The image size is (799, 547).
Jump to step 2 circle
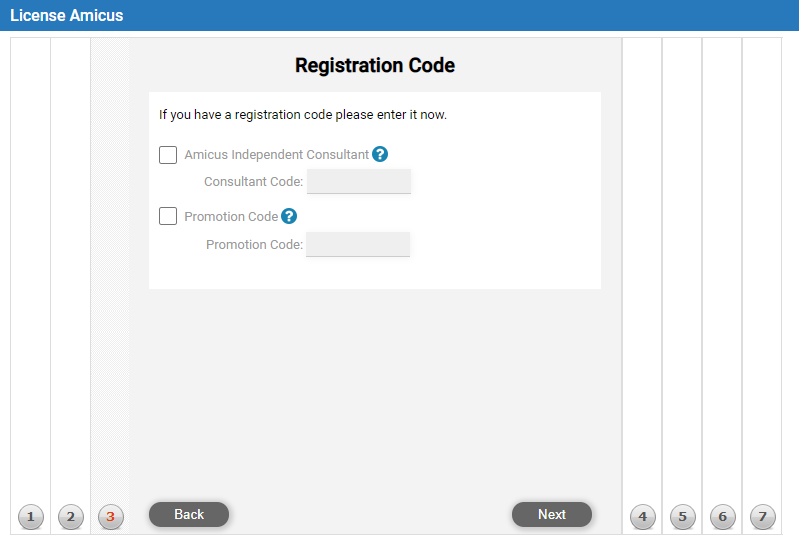pos(71,516)
